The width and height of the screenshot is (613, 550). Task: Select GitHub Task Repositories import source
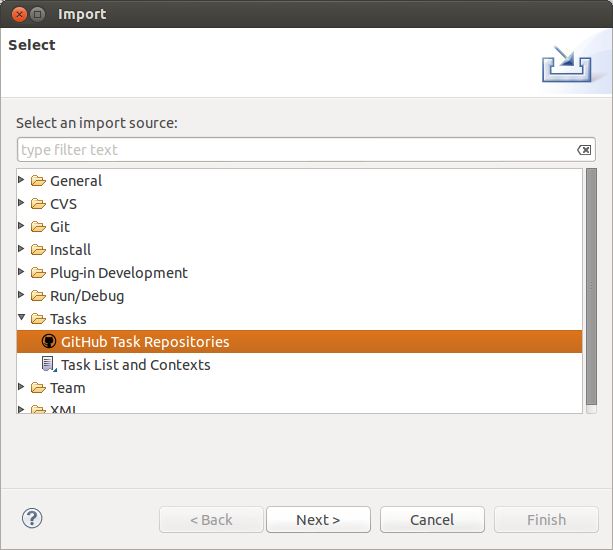click(299, 342)
